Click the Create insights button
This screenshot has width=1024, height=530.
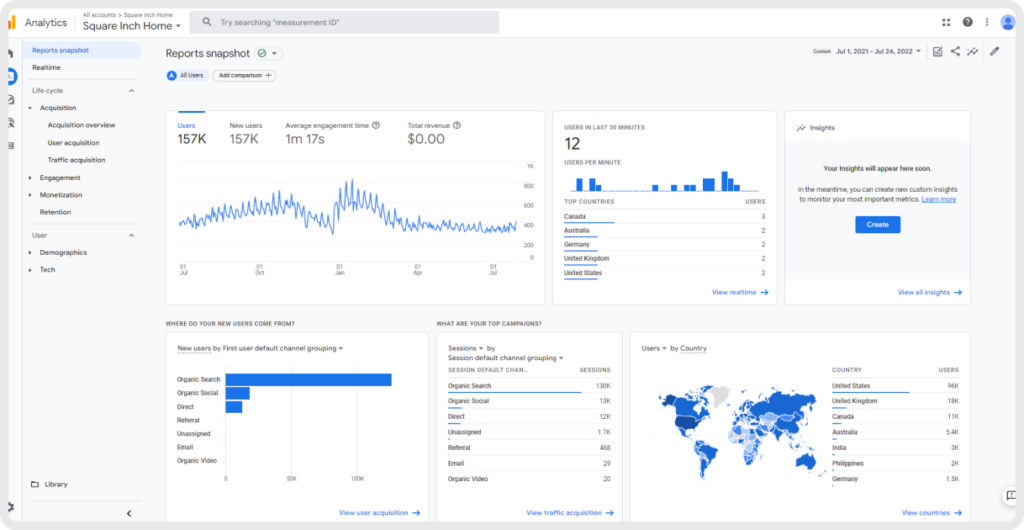pyautogui.click(x=878, y=225)
